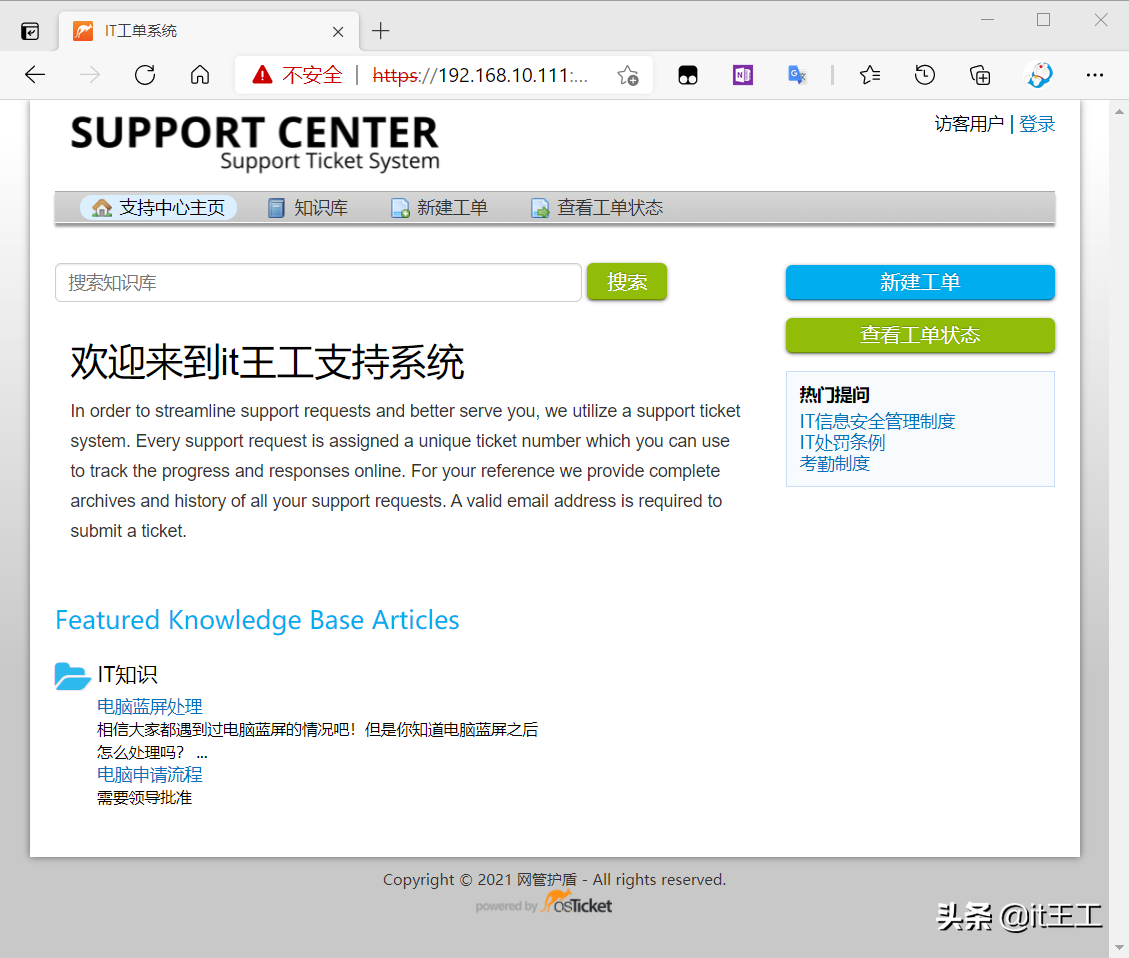
Task: Open 查看工单状态 in the navigation bar
Action: pos(597,208)
